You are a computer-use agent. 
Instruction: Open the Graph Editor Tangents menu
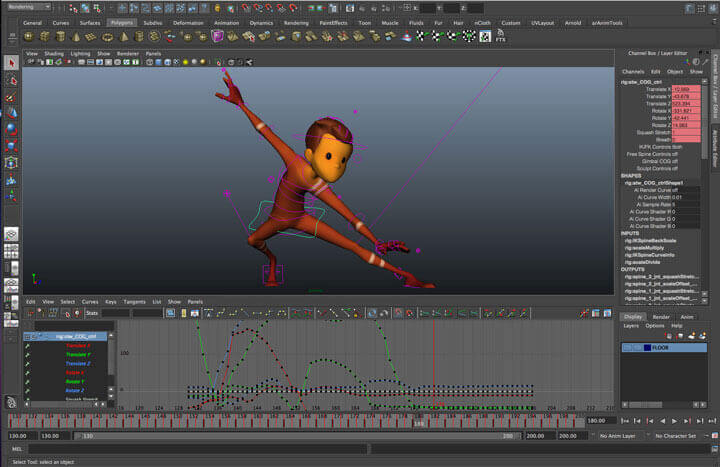135,302
